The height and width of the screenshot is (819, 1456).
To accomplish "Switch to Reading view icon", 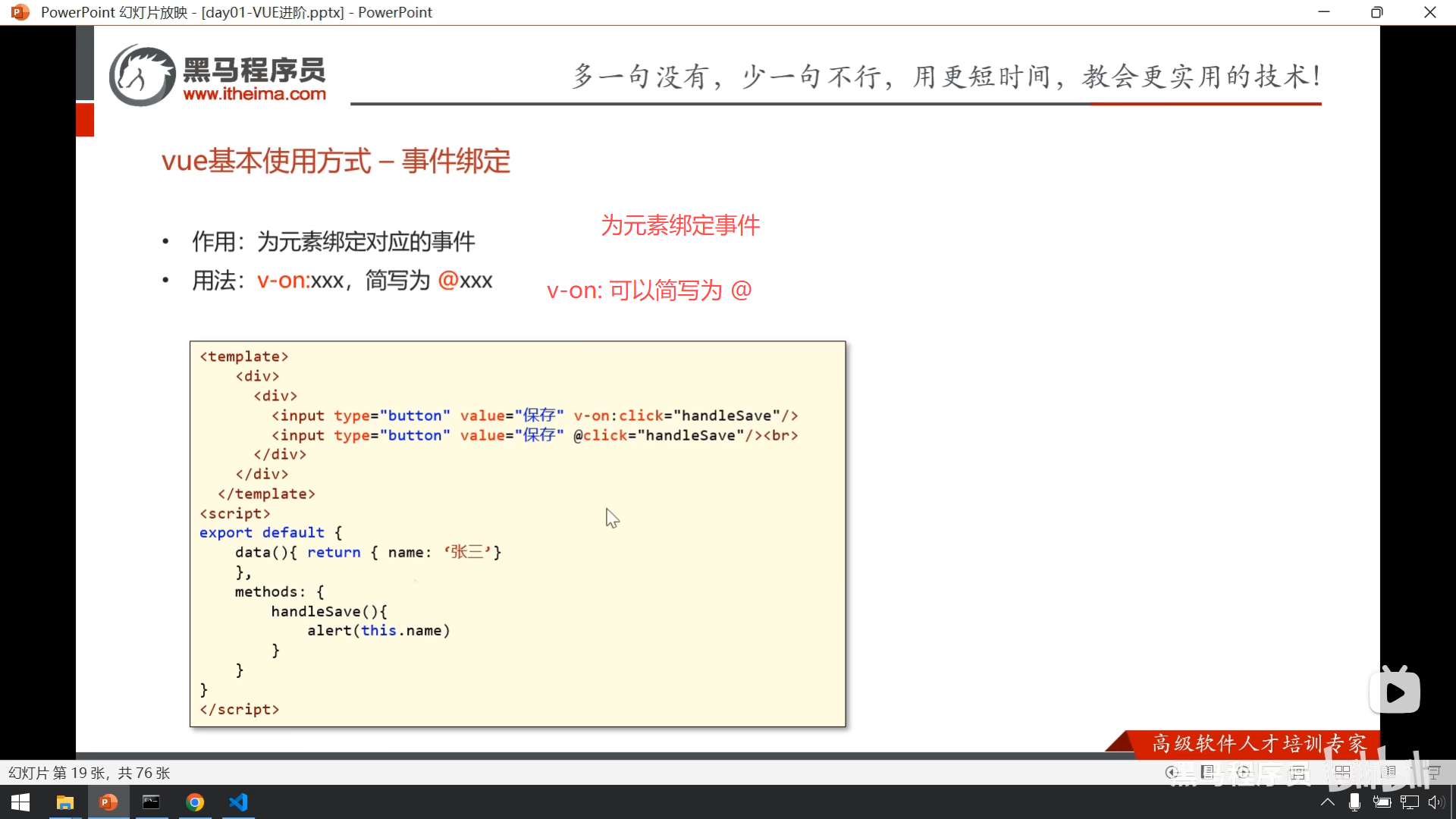I will (1389, 772).
